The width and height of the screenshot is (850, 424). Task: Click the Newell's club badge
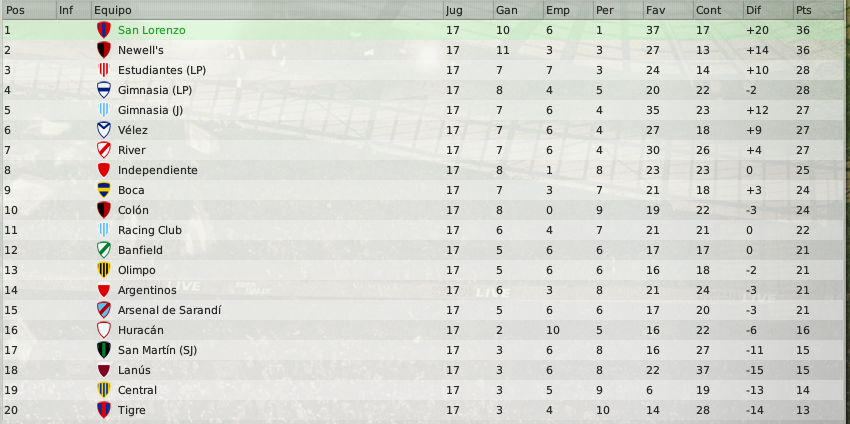click(x=104, y=50)
